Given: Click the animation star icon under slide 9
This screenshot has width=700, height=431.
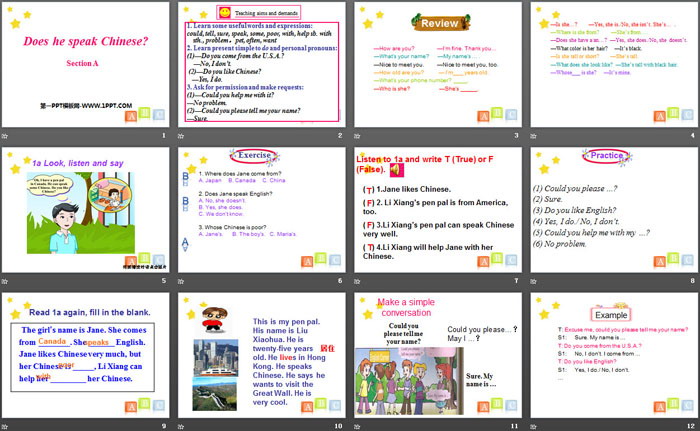Looking at the screenshot, I should coord(5,427).
